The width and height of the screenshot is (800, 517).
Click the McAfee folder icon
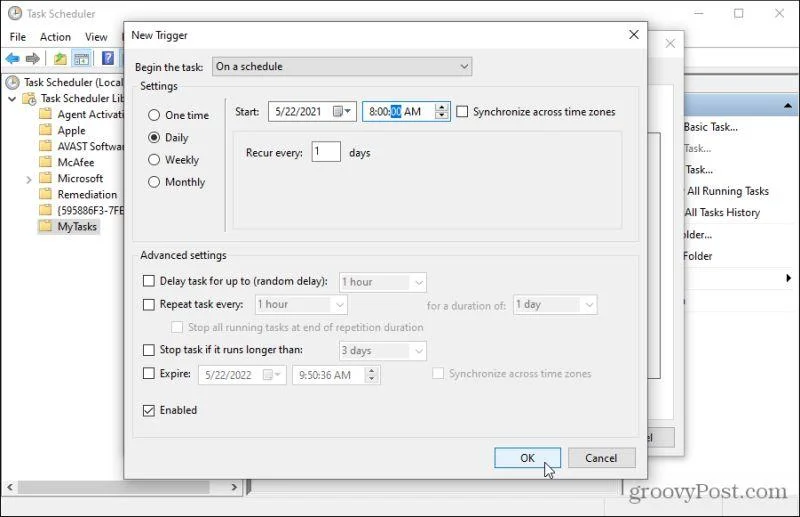[46, 162]
